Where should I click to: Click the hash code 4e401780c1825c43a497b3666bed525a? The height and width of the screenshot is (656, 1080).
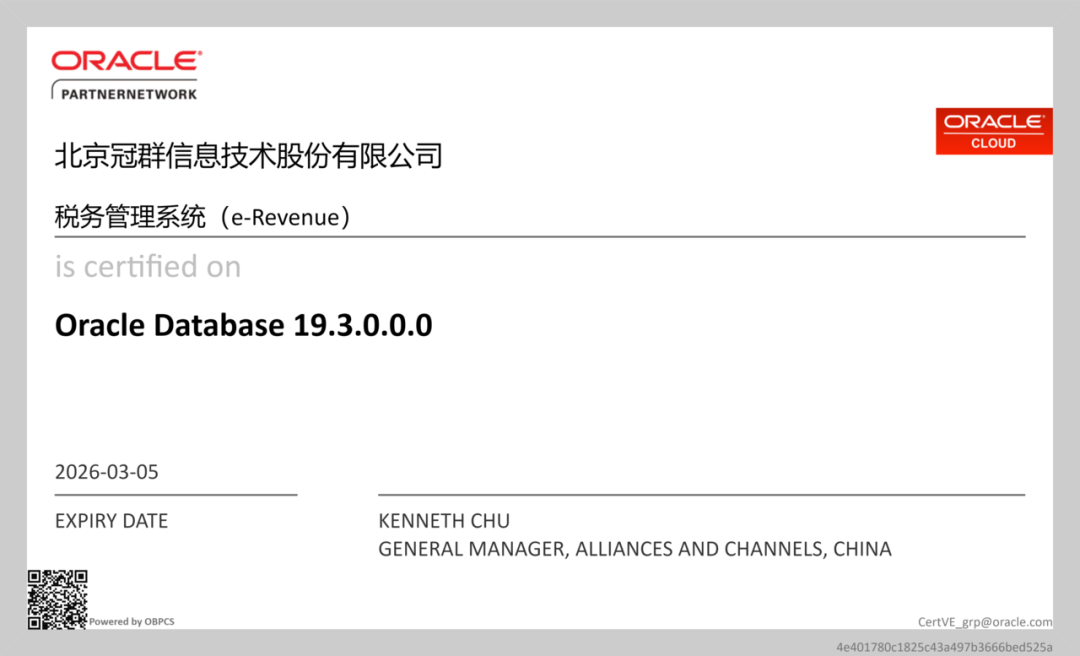point(944,647)
